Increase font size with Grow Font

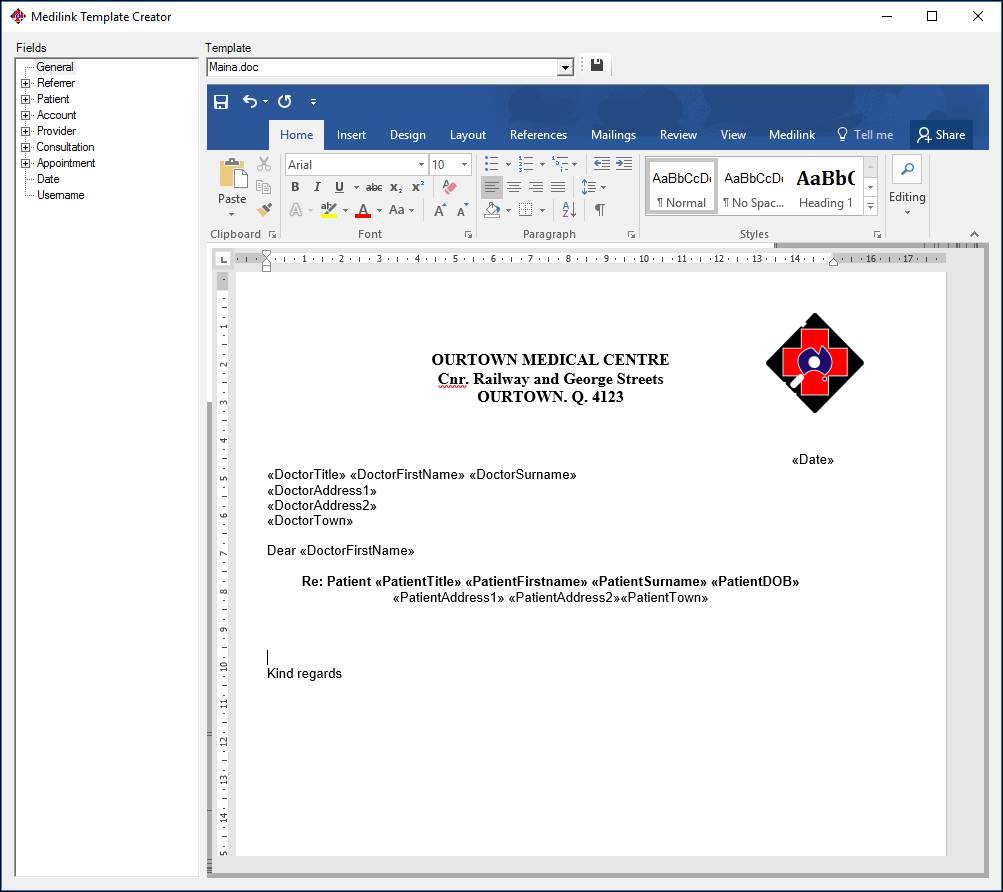point(441,210)
